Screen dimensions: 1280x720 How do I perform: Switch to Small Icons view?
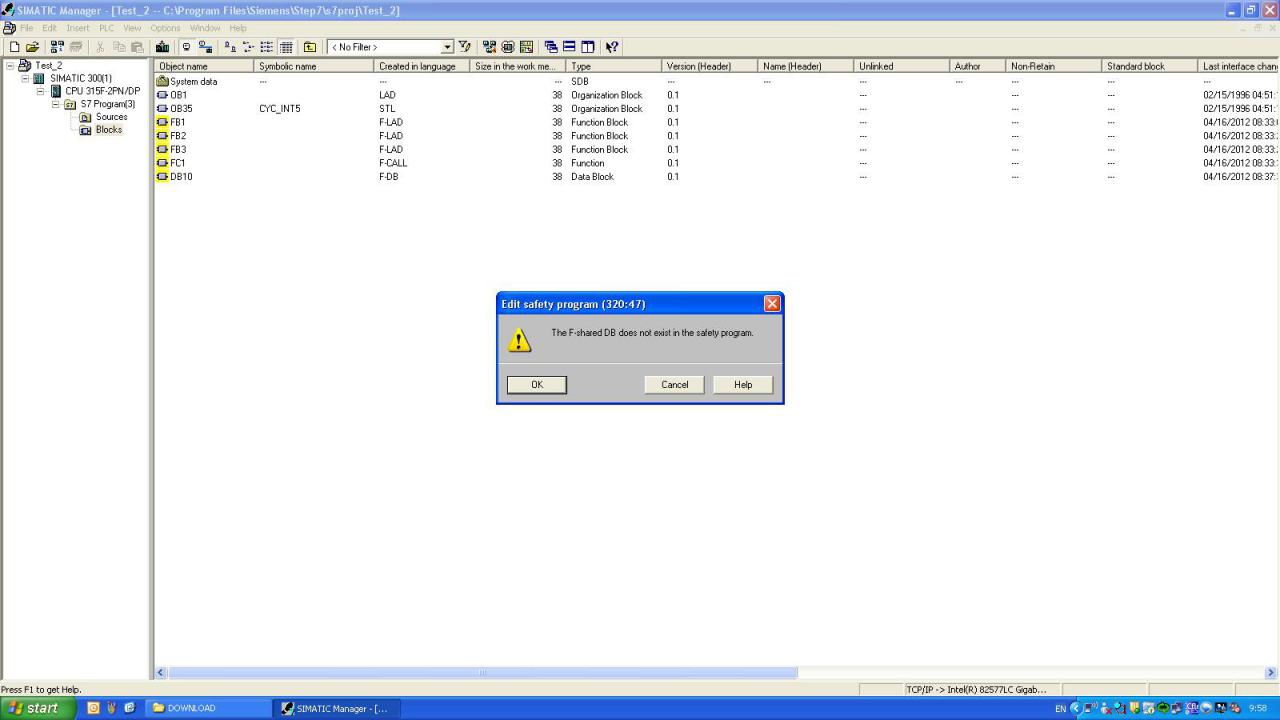pos(248,47)
